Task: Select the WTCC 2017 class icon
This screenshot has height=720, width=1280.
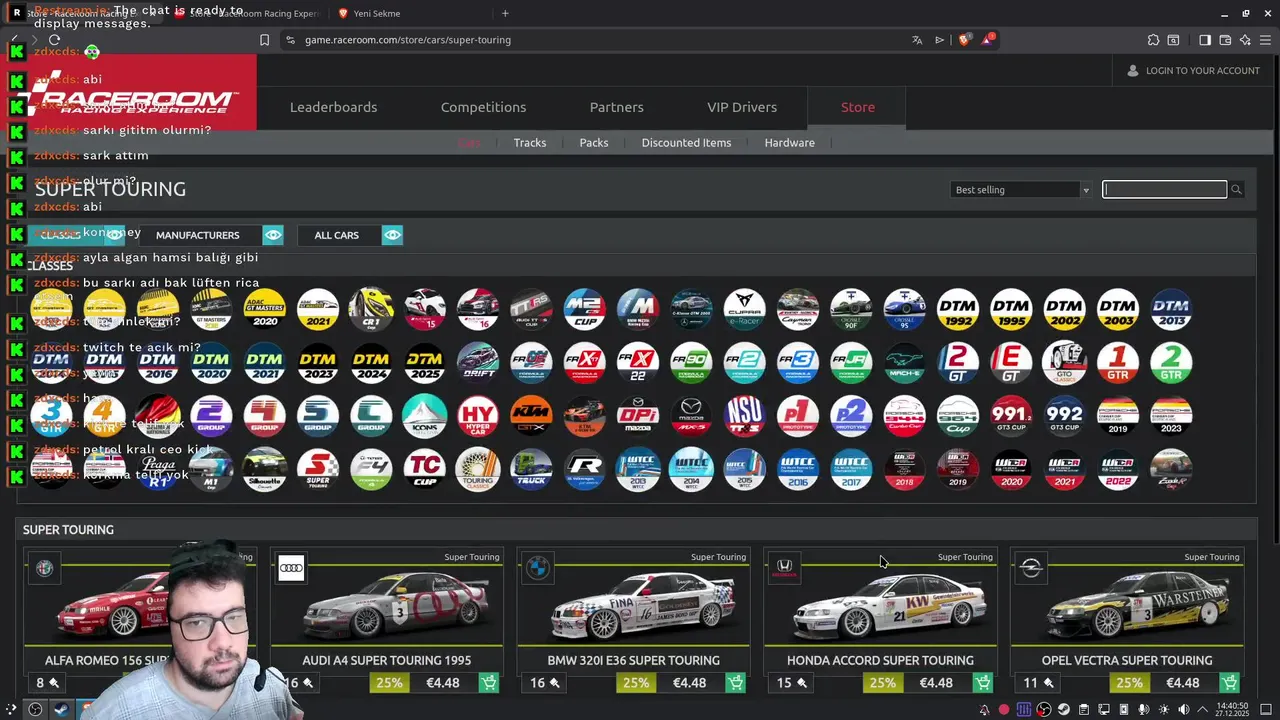Action: click(851, 469)
